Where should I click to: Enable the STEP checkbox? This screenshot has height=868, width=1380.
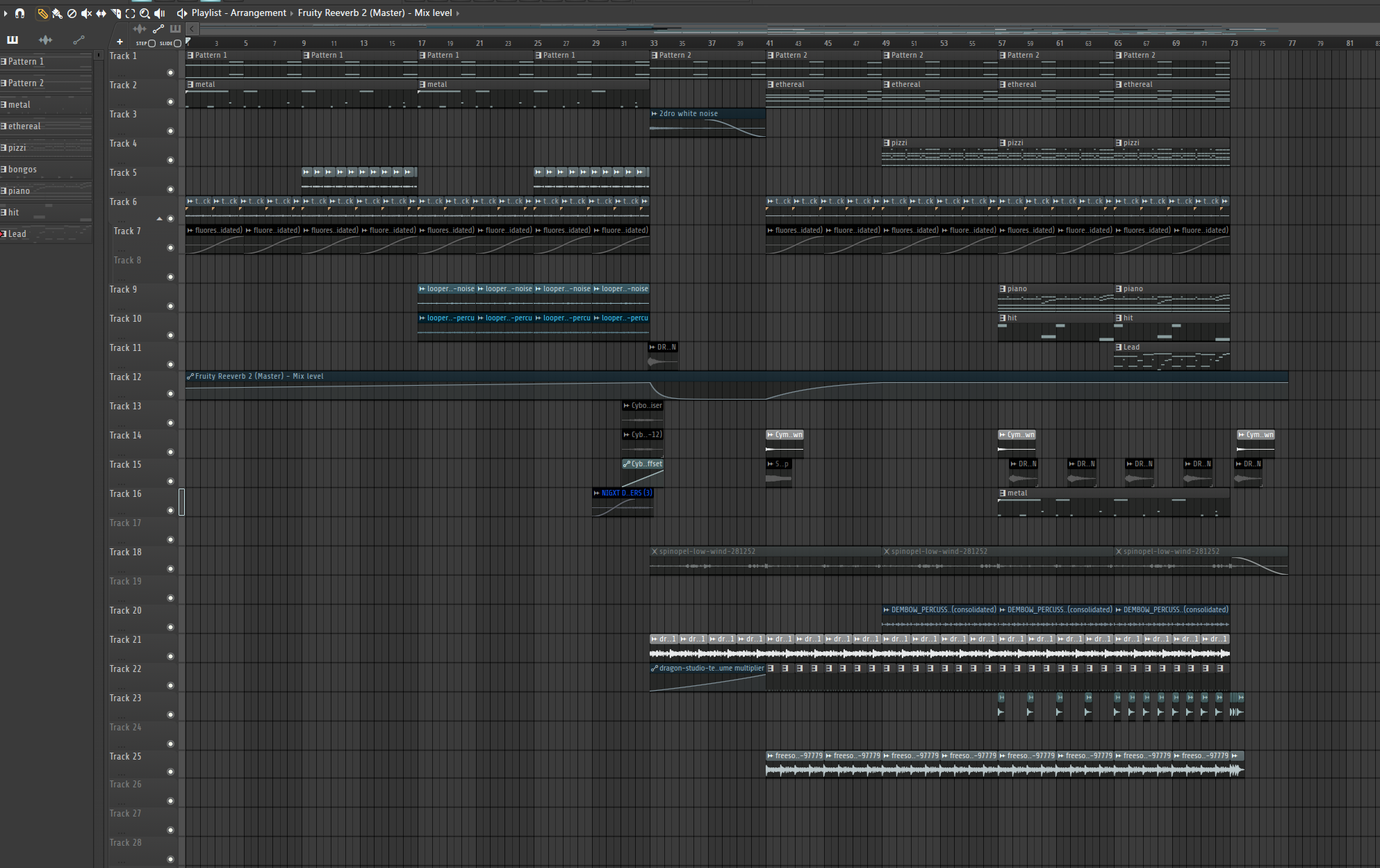tap(151, 43)
